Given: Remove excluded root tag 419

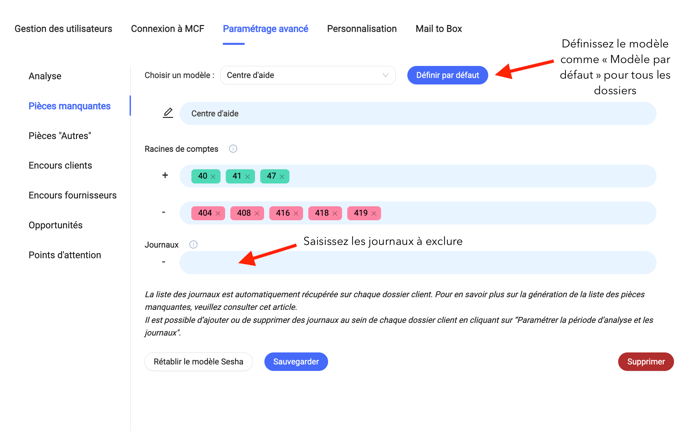Looking at the screenshot, I should click(x=374, y=214).
